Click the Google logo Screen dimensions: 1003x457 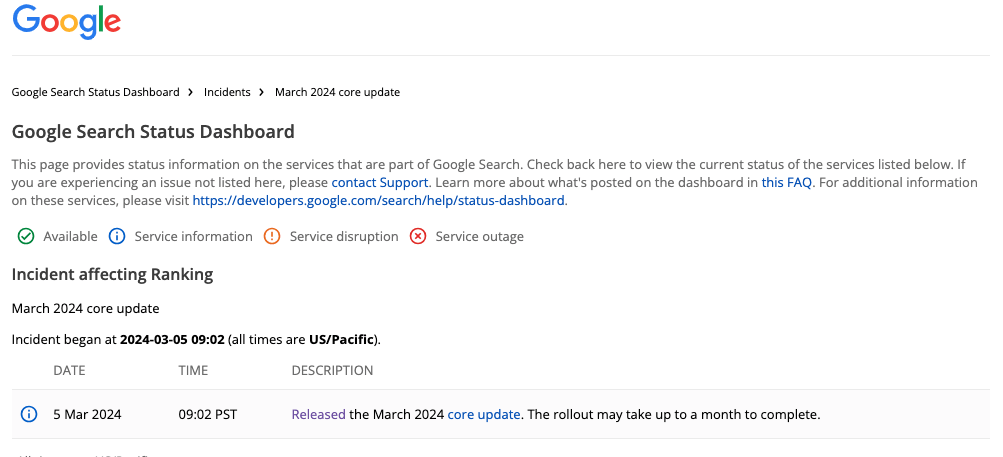pos(67,21)
